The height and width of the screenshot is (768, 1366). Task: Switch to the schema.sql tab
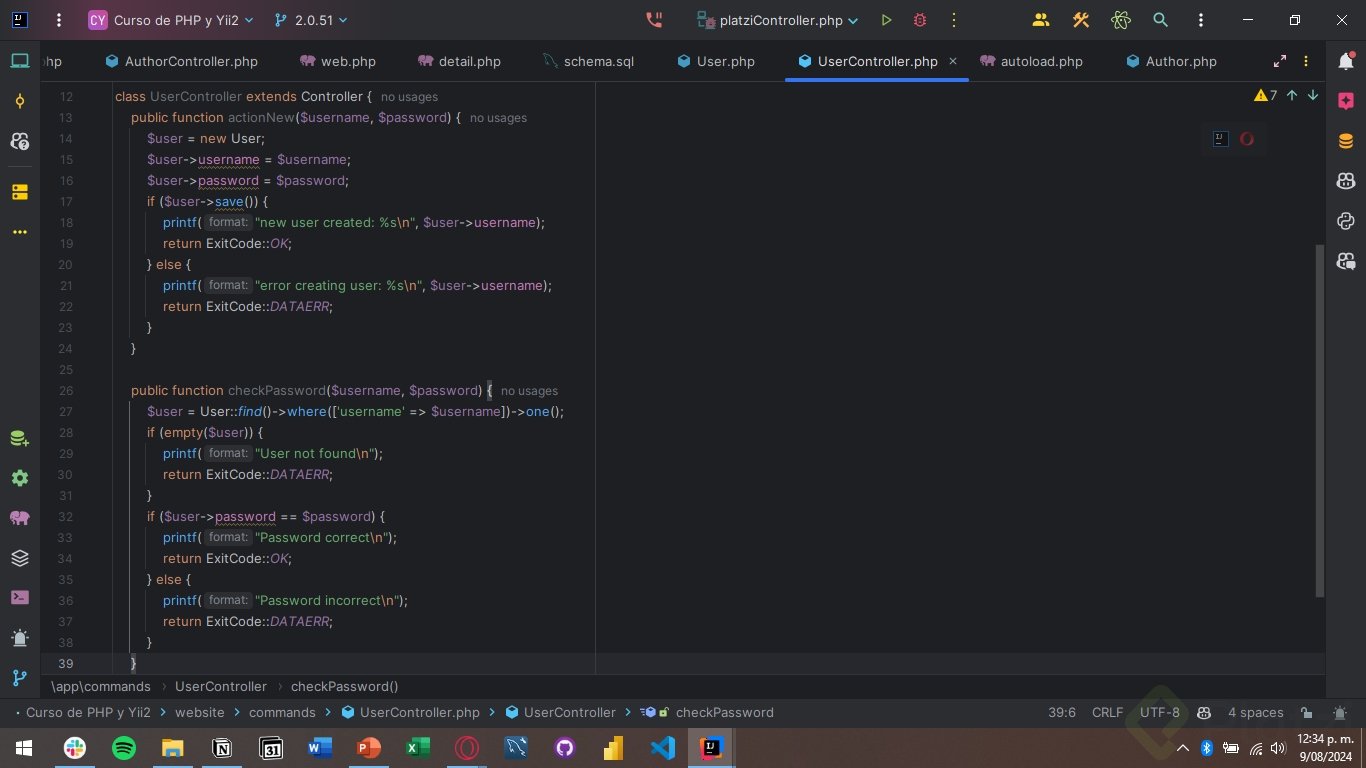(598, 61)
